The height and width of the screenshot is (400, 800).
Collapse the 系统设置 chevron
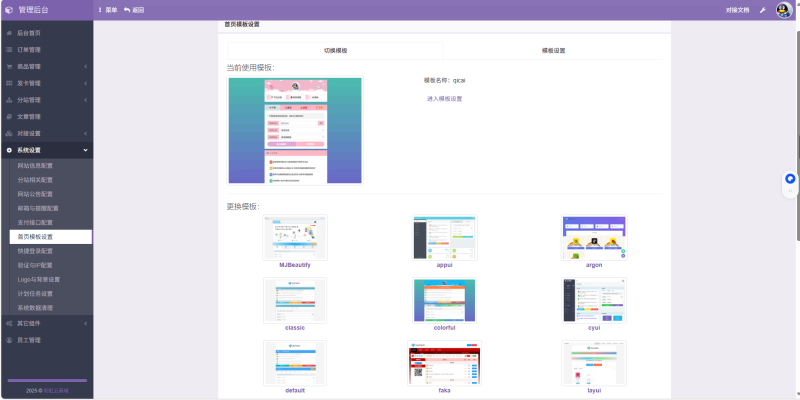point(85,151)
